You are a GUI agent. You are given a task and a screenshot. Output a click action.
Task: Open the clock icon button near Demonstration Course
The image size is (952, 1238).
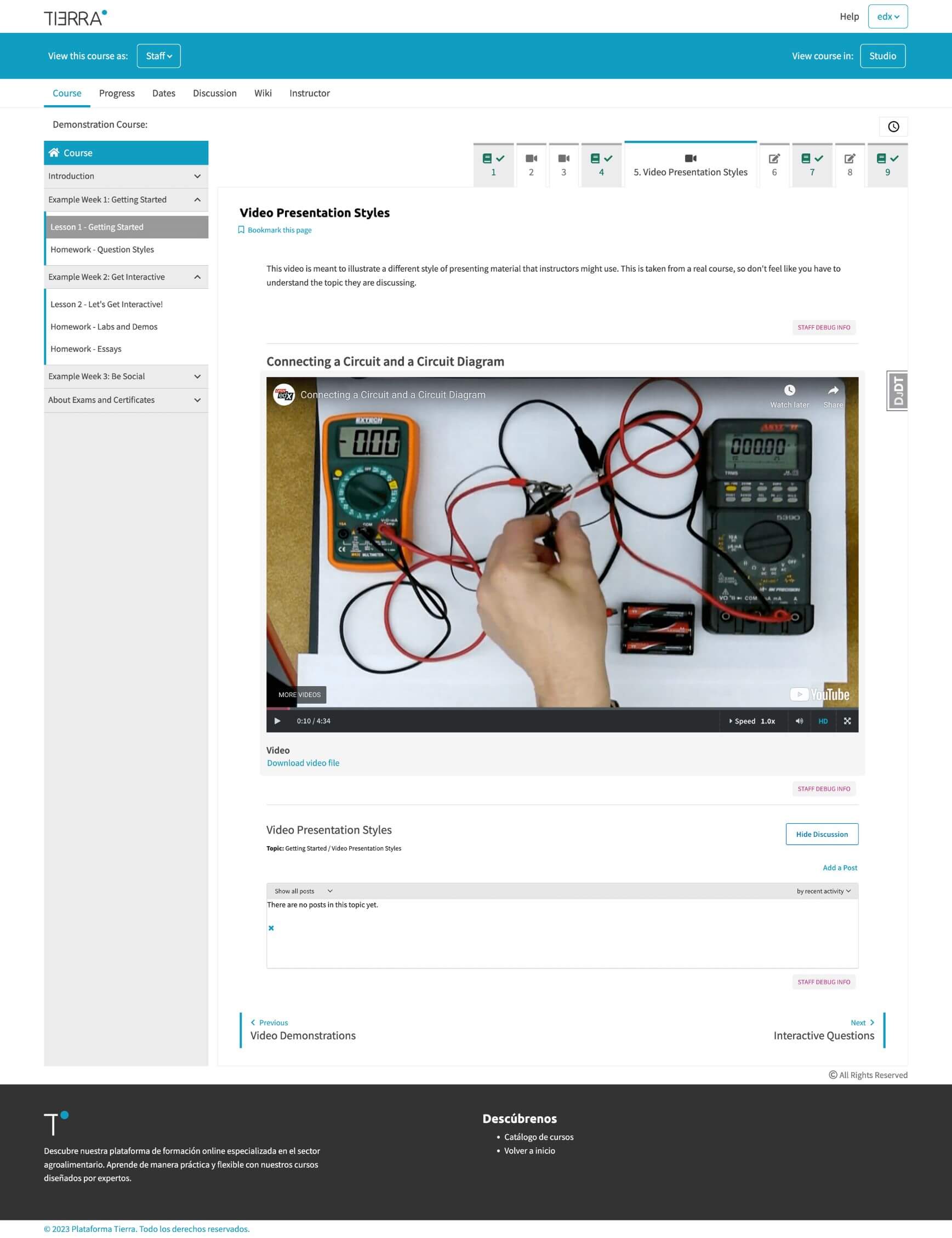pyautogui.click(x=893, y=127)
